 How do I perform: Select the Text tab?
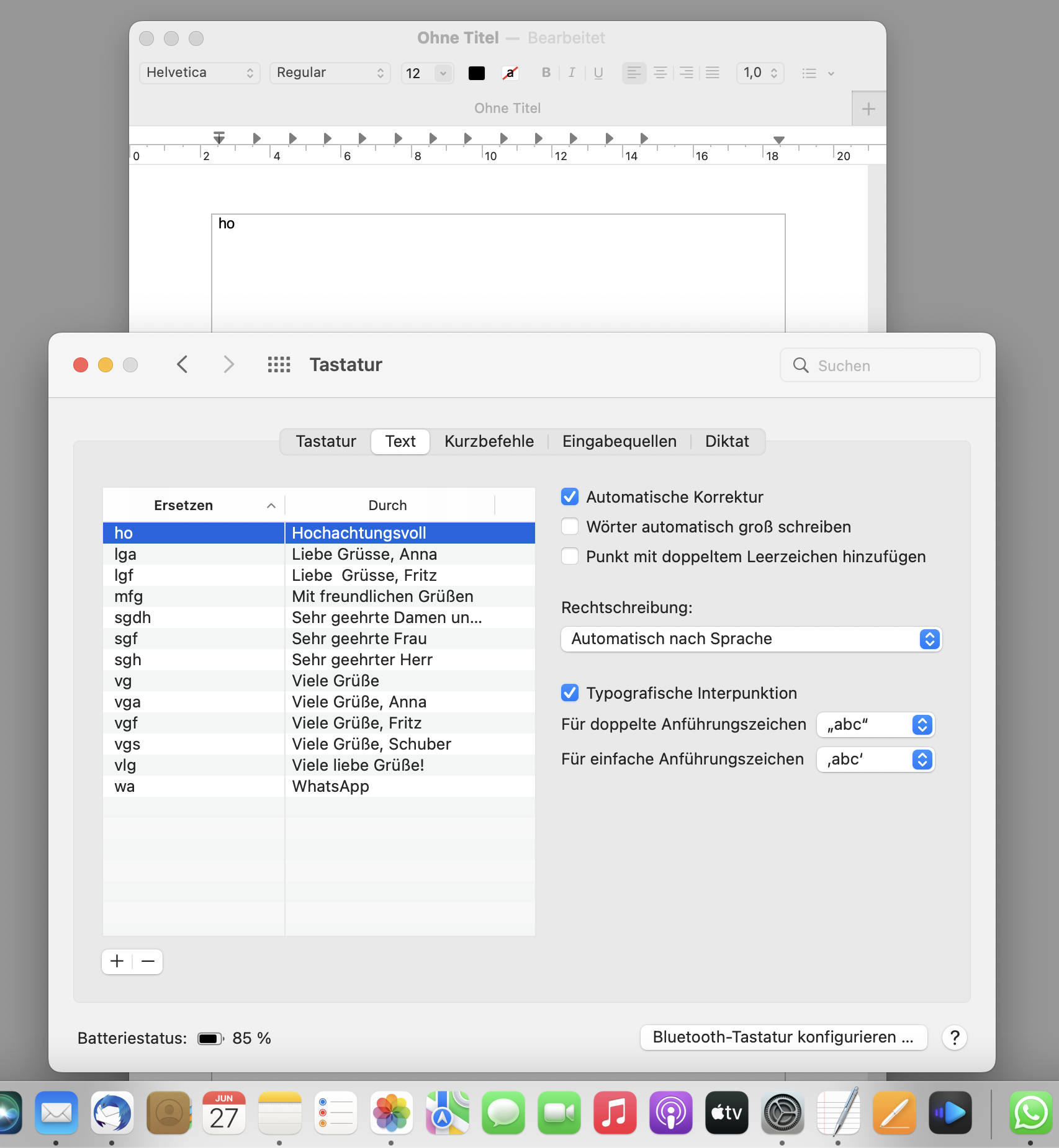tap(400, 442)
